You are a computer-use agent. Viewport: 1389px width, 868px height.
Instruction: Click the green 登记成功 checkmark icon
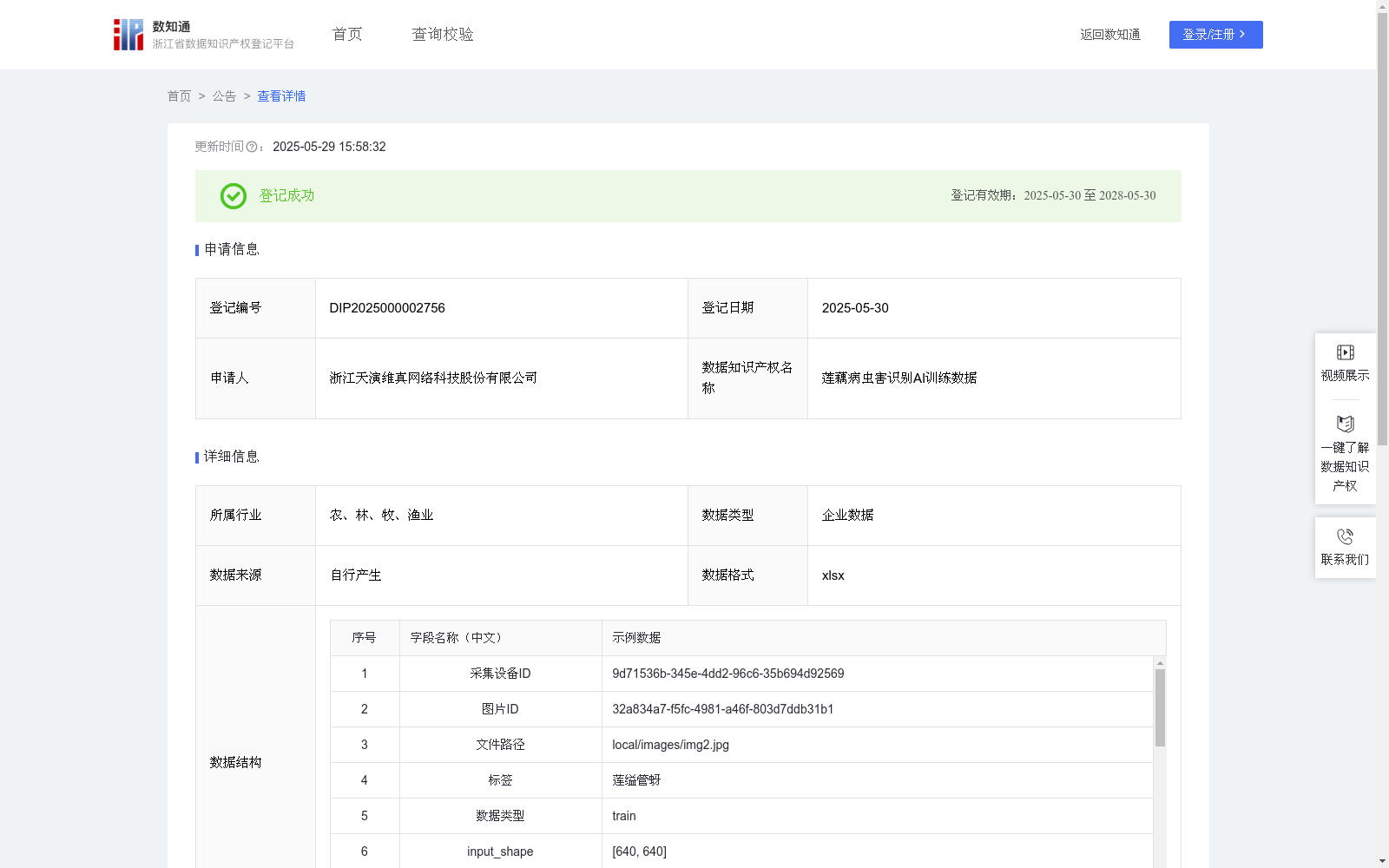[x=234, y=196]
